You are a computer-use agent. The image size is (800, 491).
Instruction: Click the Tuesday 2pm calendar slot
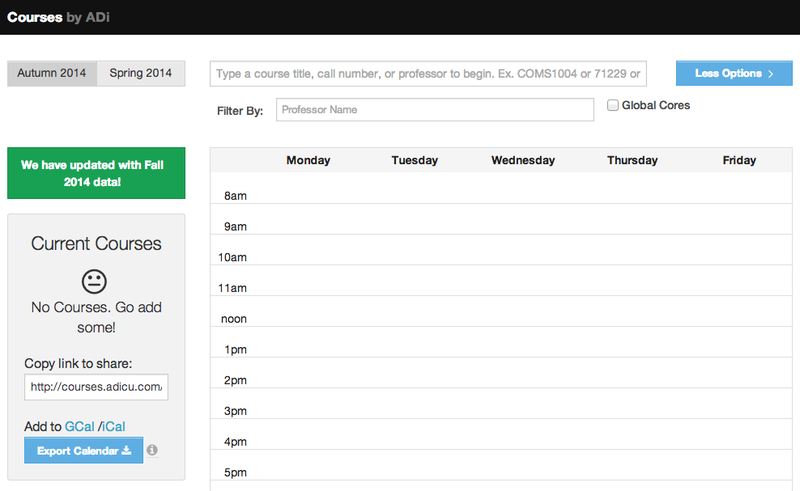(x=415, y=372)
